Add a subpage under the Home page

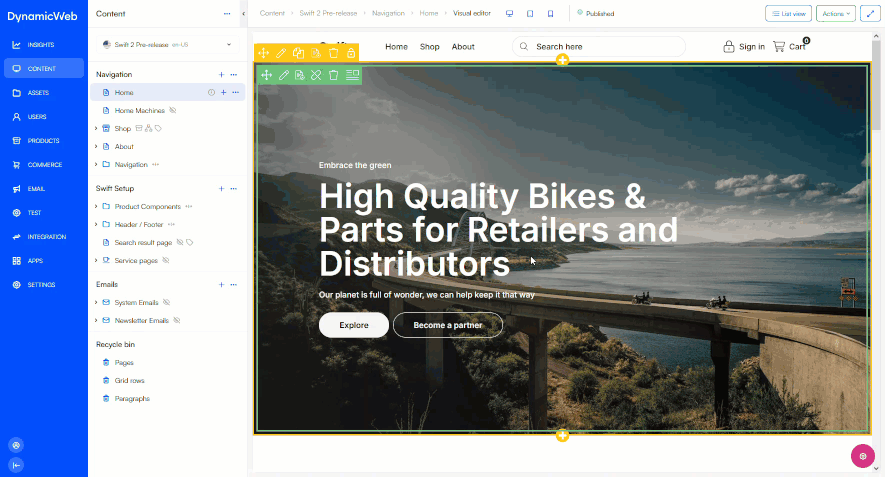pyautogui.click(x=224, y=93)
